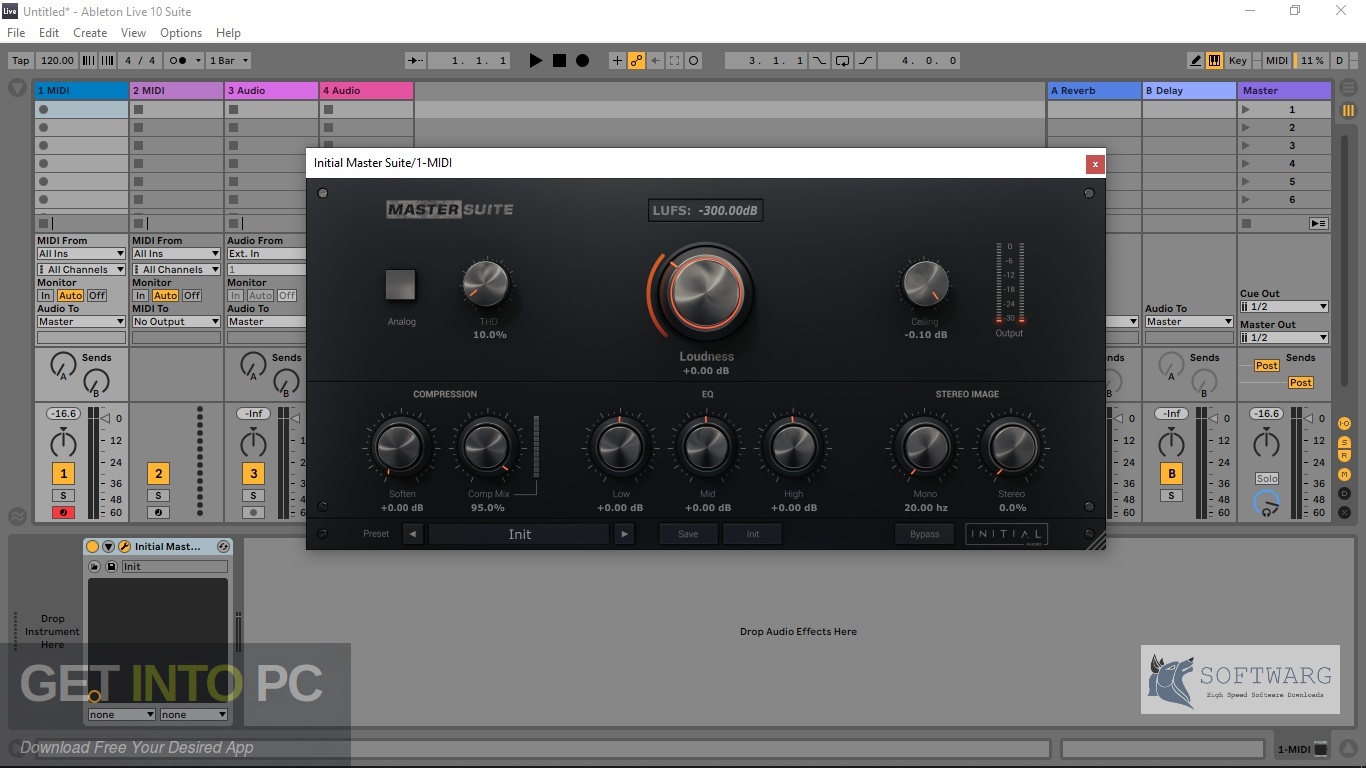Image resolution: width=1366 pixels, height=768 pixels.
Task: Set track 1 Monitor to In
Action: point(45,296)
